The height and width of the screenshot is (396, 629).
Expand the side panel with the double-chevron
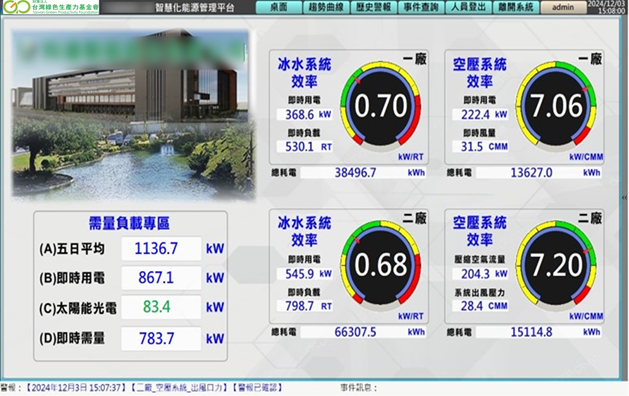[624, 197]
